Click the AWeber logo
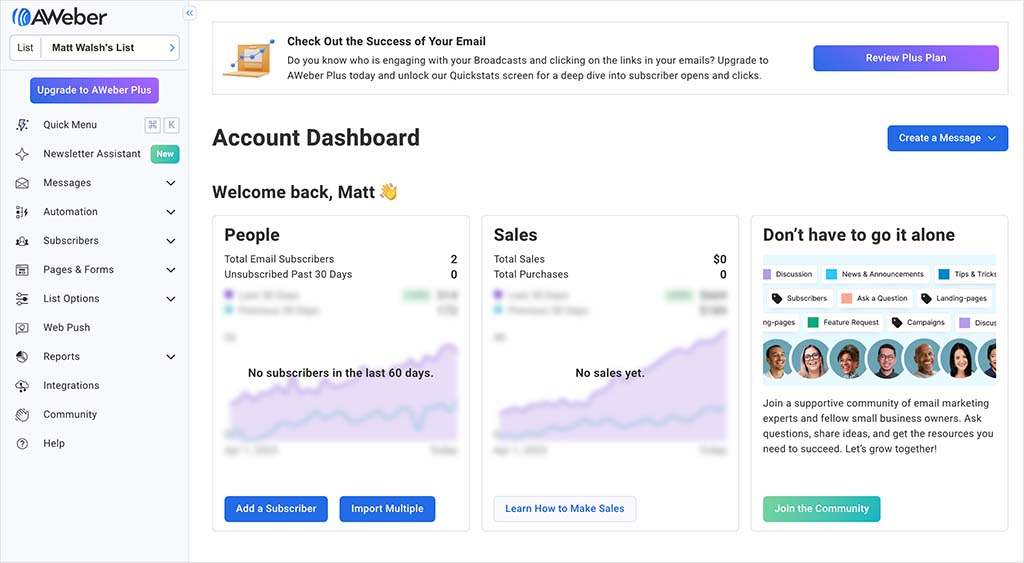1024x563 pixels. pyautogui.click(x=60, y=16)
